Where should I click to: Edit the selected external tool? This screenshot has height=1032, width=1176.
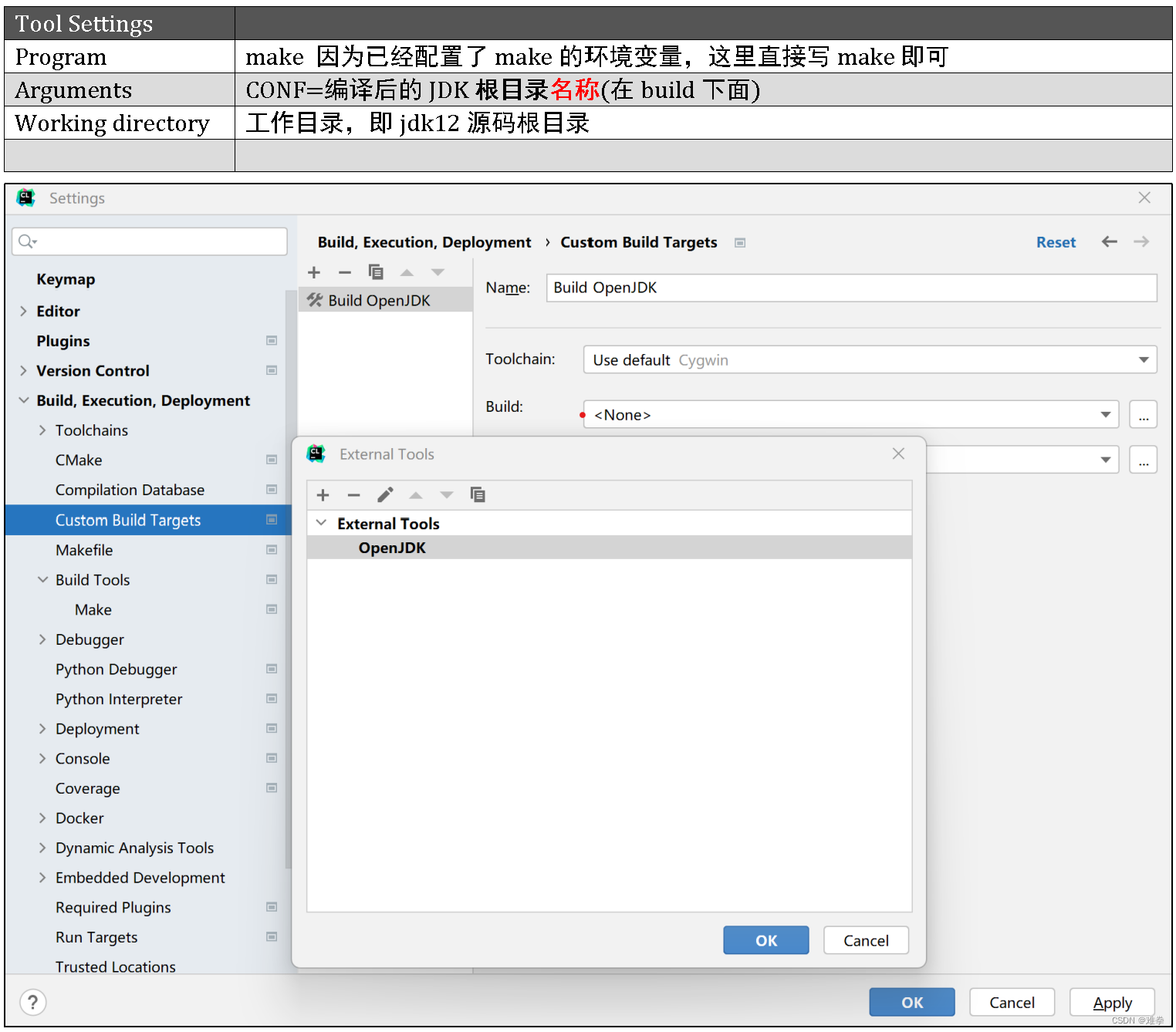click(x=385, y=495)
